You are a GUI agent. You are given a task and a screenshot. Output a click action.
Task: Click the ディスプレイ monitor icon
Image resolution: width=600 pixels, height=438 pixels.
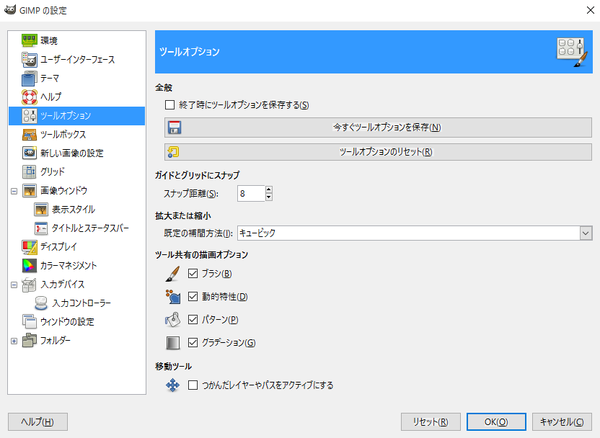[29, 247]
